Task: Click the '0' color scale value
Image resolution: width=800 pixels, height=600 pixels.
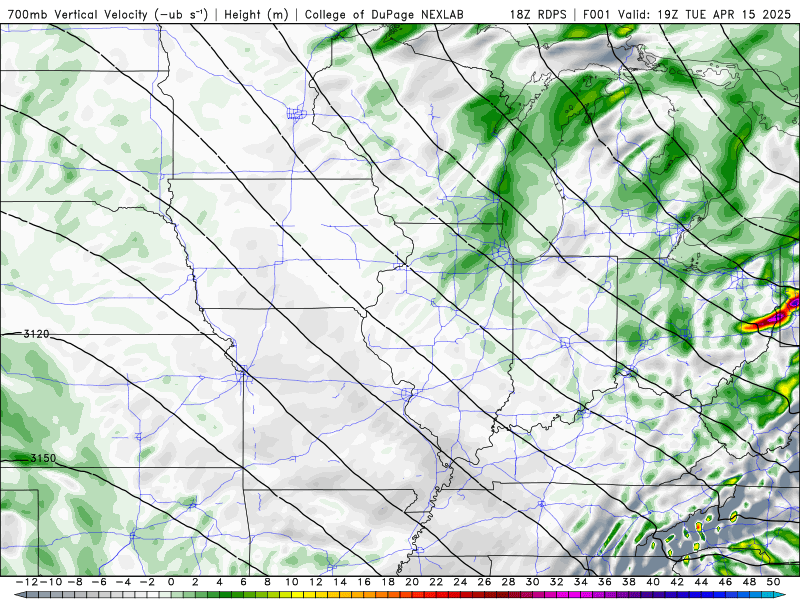Action: click(171, 582)
